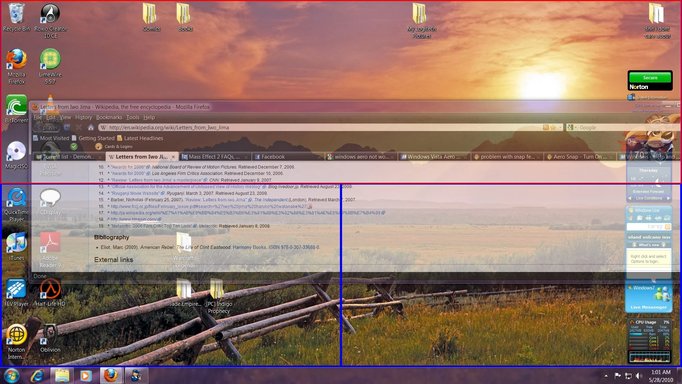Open the MagicISO disc desktop shortcut

coord(17,155)
